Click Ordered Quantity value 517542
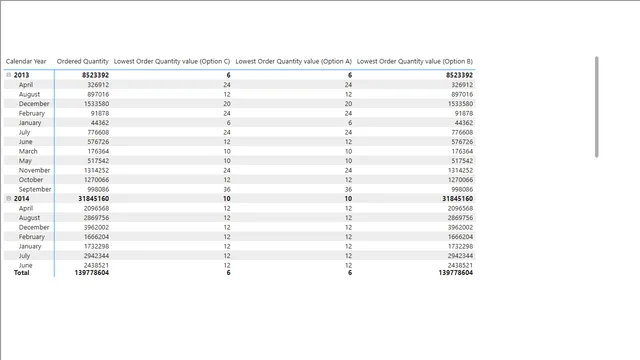Viewport: 640px width, 360px height. coord(98,161)
